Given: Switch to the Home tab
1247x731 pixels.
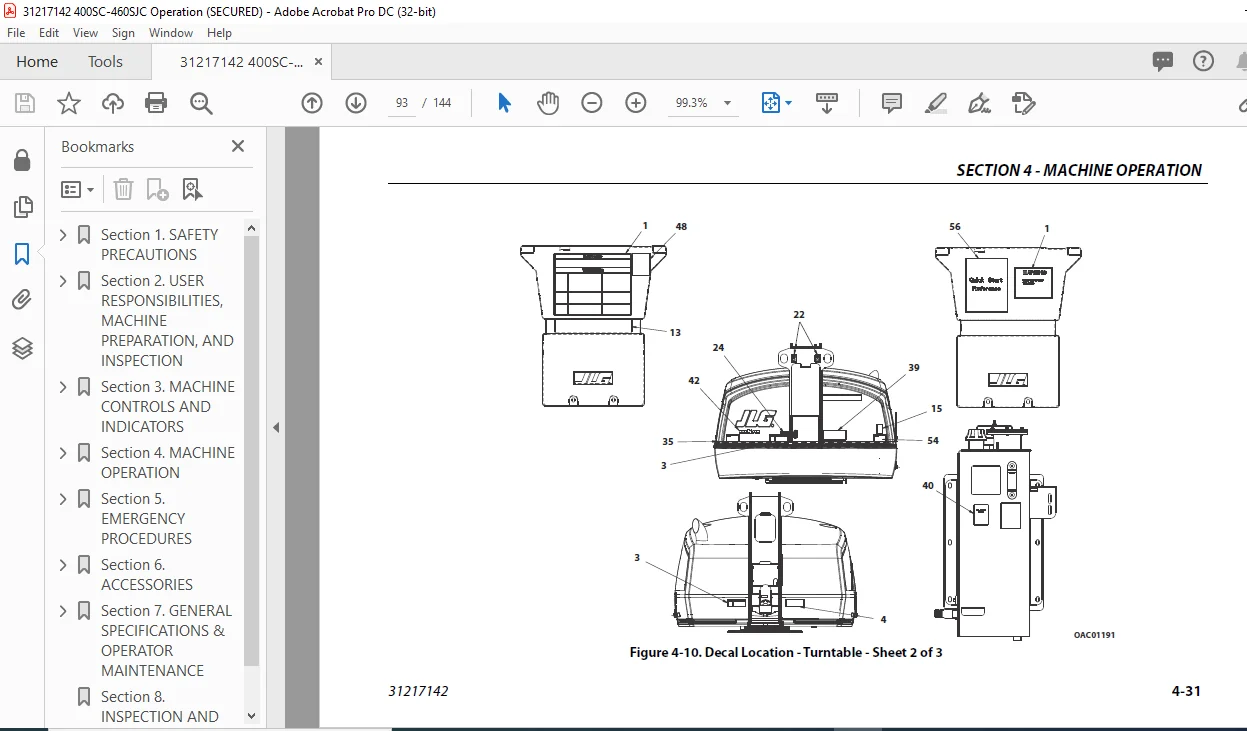Looking at the screenshot, I should [37, 62].
